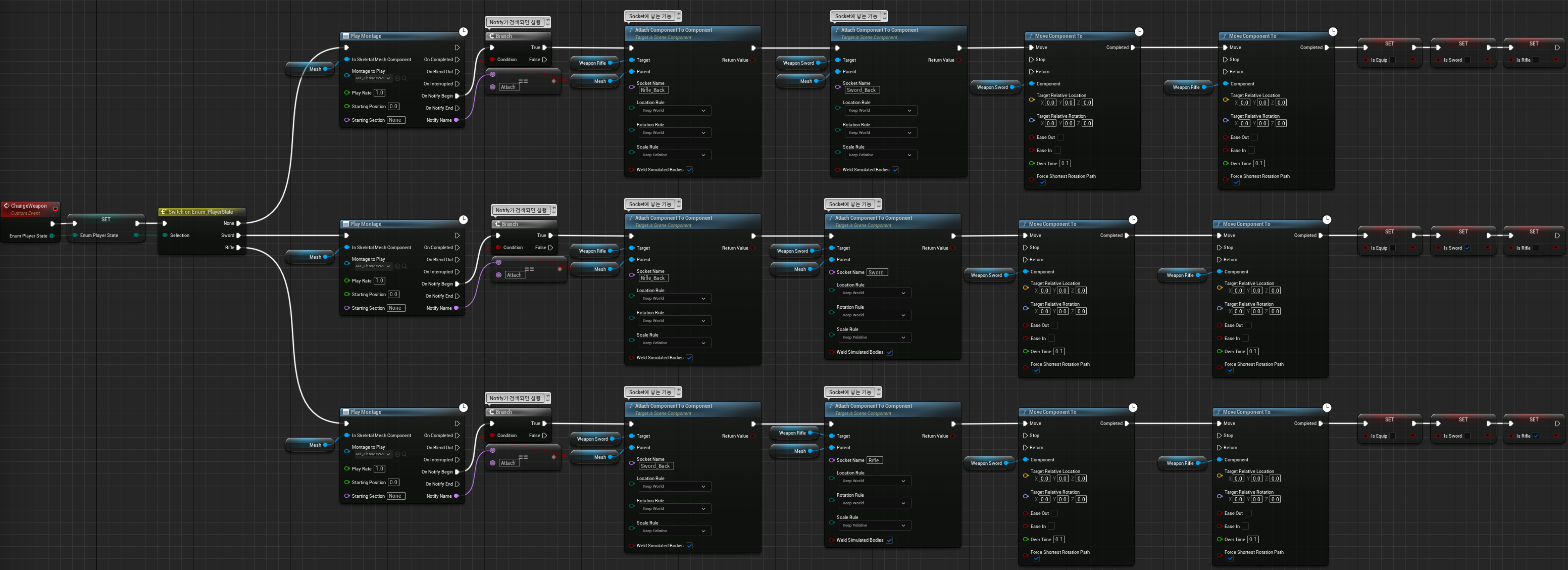This screenshot has width=1568, height=570.
Task: Click Socket Name field containing 'Sword'
Action: pos(877,272)
